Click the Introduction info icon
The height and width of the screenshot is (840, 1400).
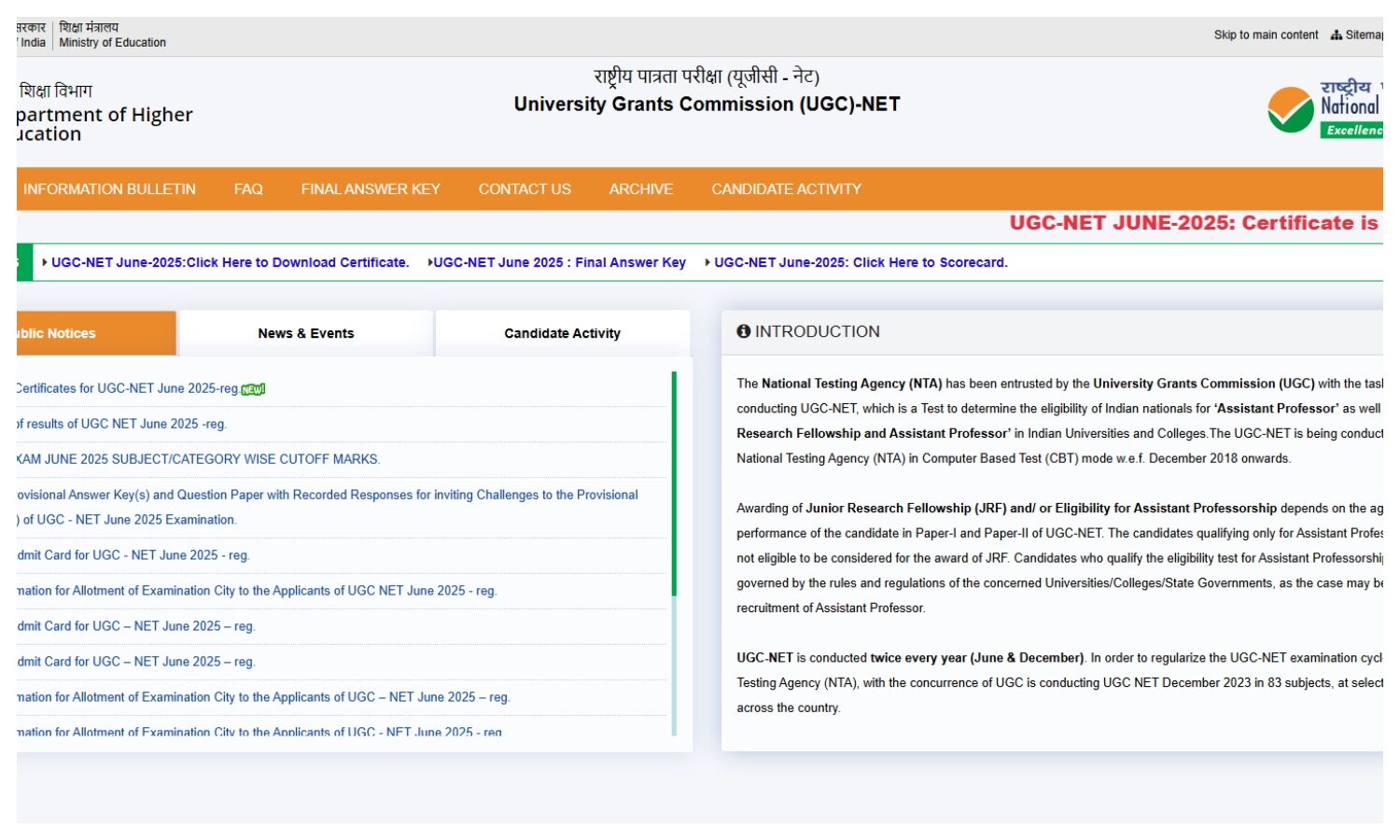(743, 331)
